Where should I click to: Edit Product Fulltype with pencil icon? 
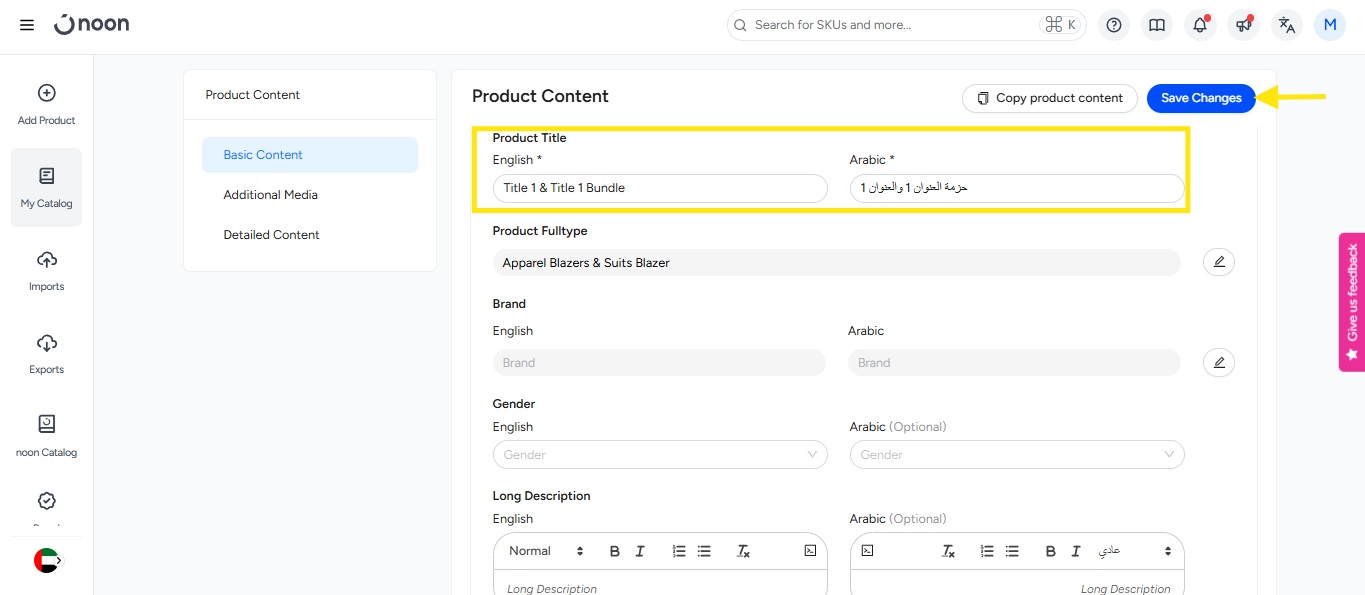pos(1218,262)
